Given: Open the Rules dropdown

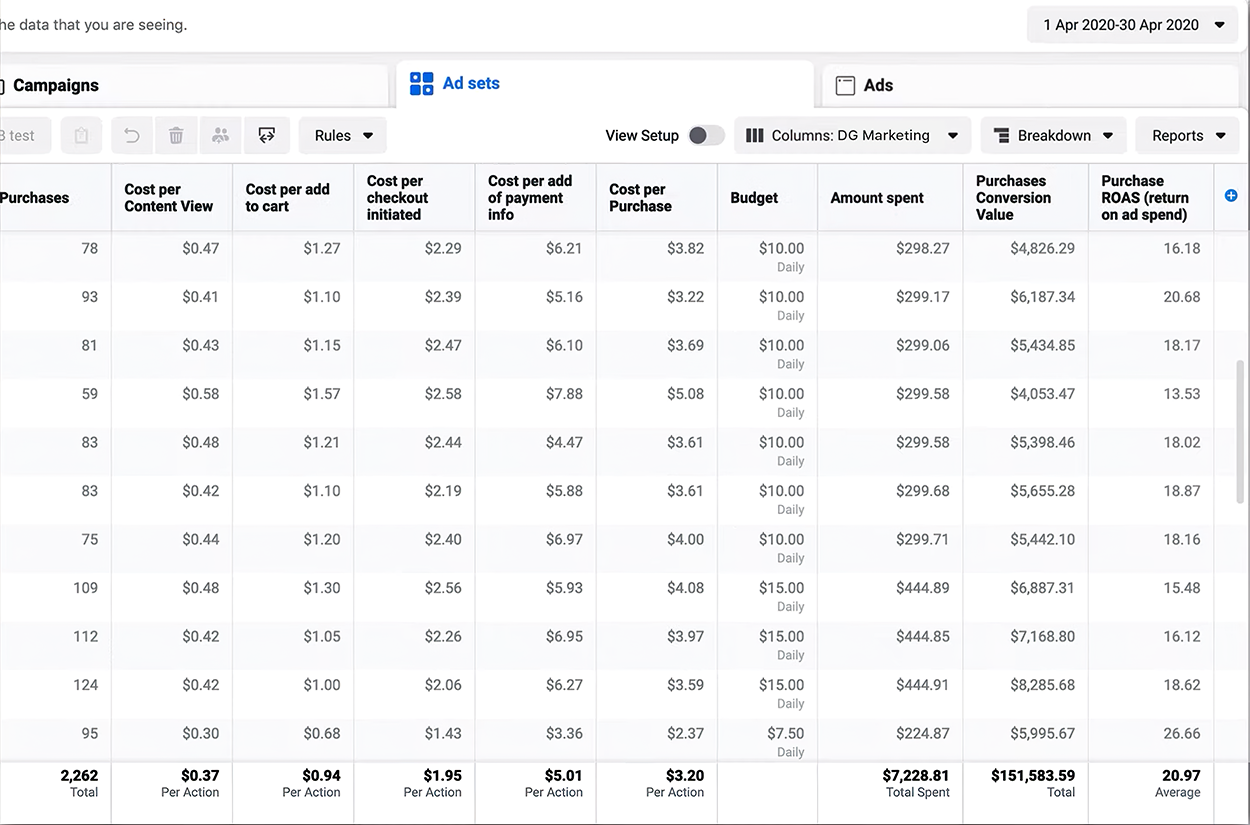Looking at the screenshot, I should tap(343, 136).
